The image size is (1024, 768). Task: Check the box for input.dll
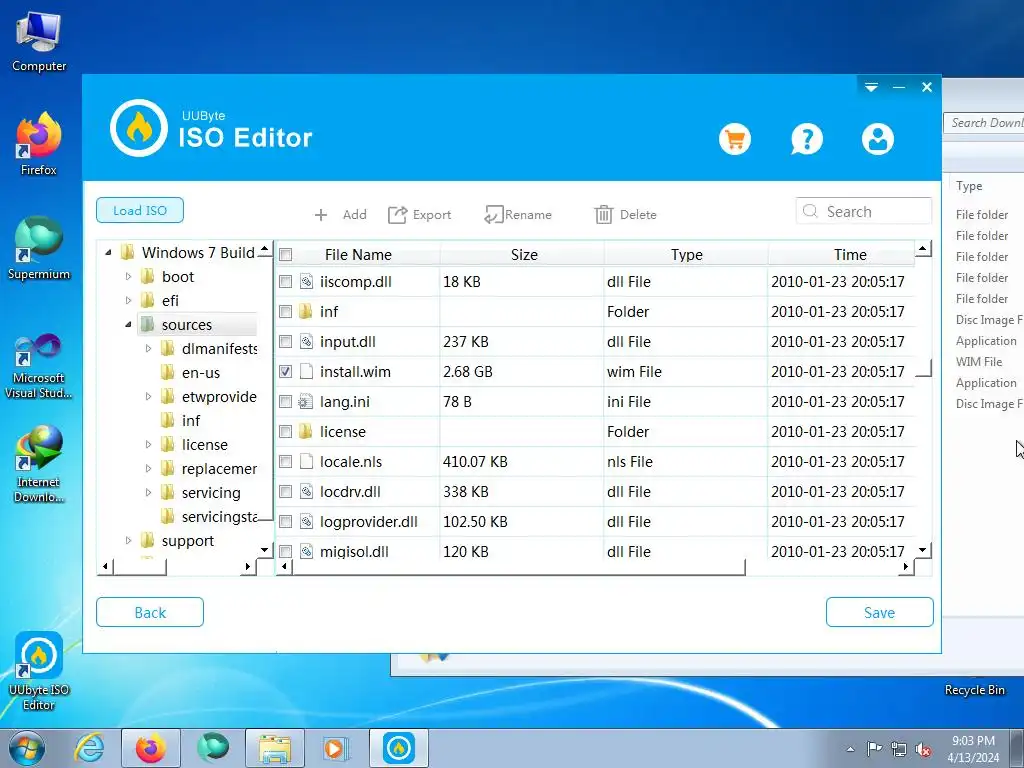tap(285, 342)
